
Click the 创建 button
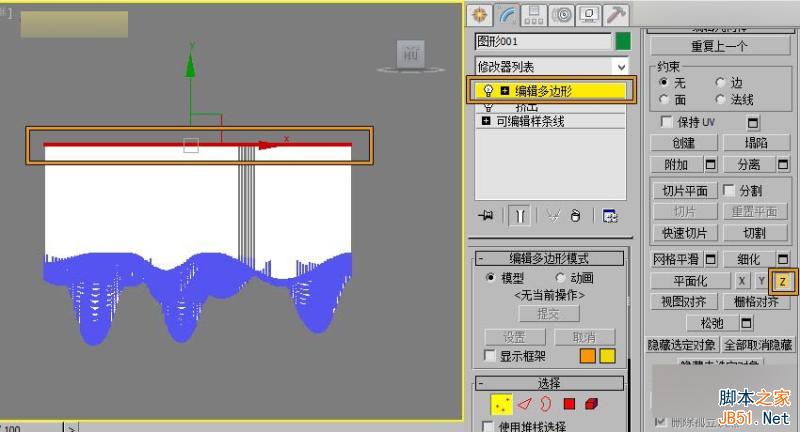tap(684, 143)
